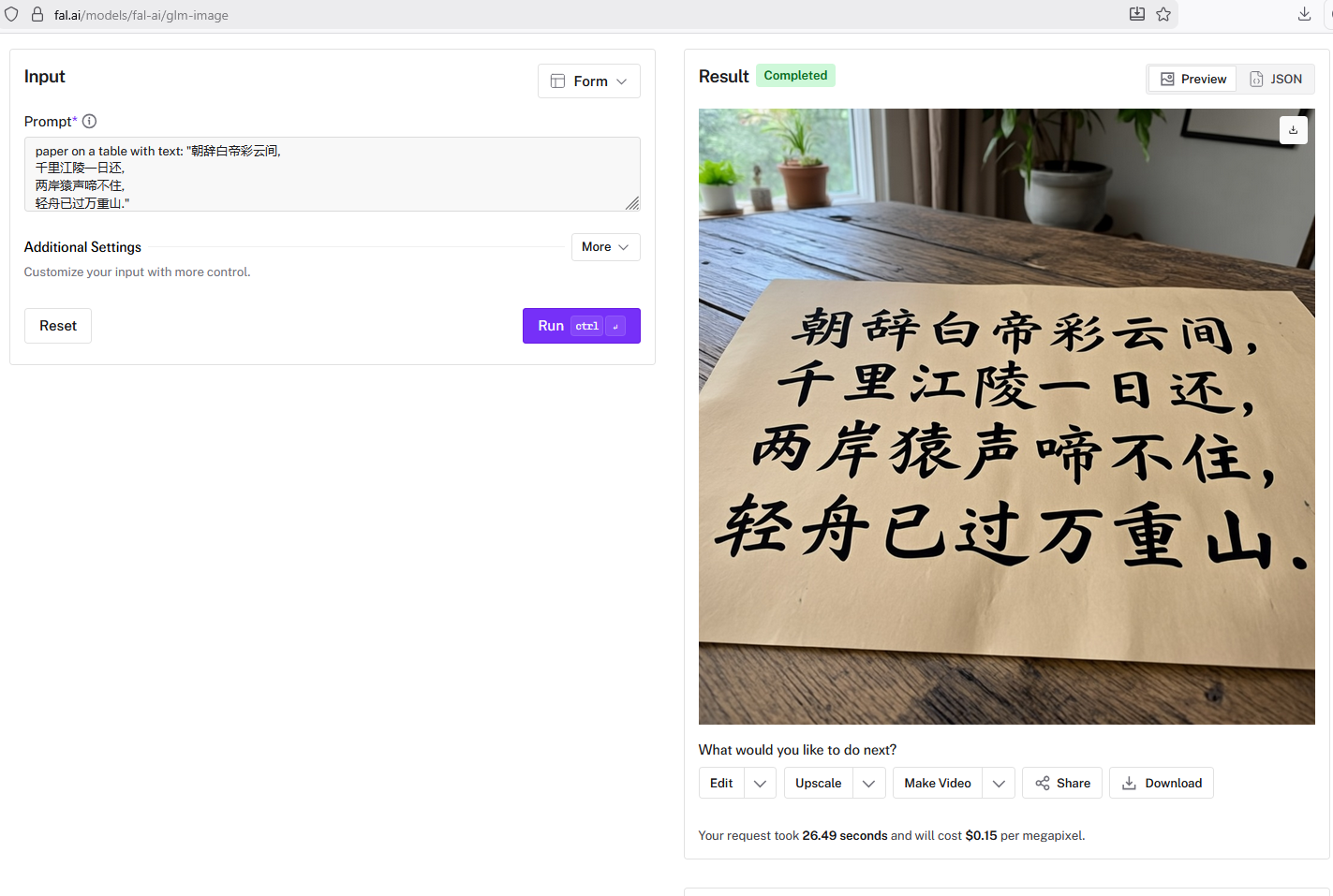The image size is (1333, 896).
Task: Click the '$0.15' cost value
Action: (982, 836)
